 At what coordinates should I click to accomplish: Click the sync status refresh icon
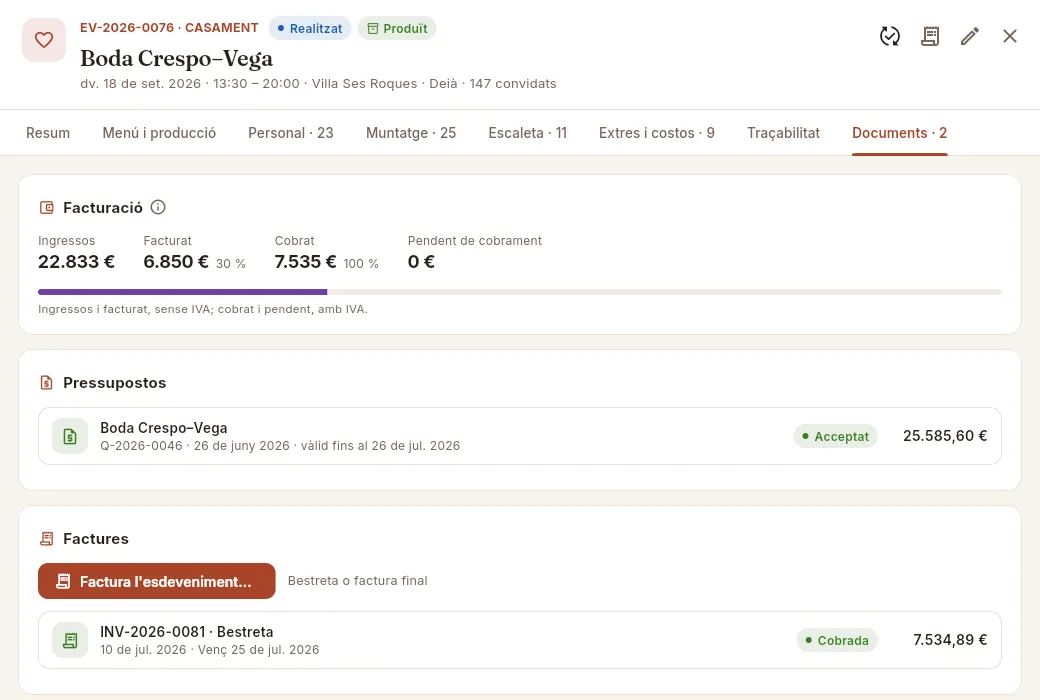[889, 36]
